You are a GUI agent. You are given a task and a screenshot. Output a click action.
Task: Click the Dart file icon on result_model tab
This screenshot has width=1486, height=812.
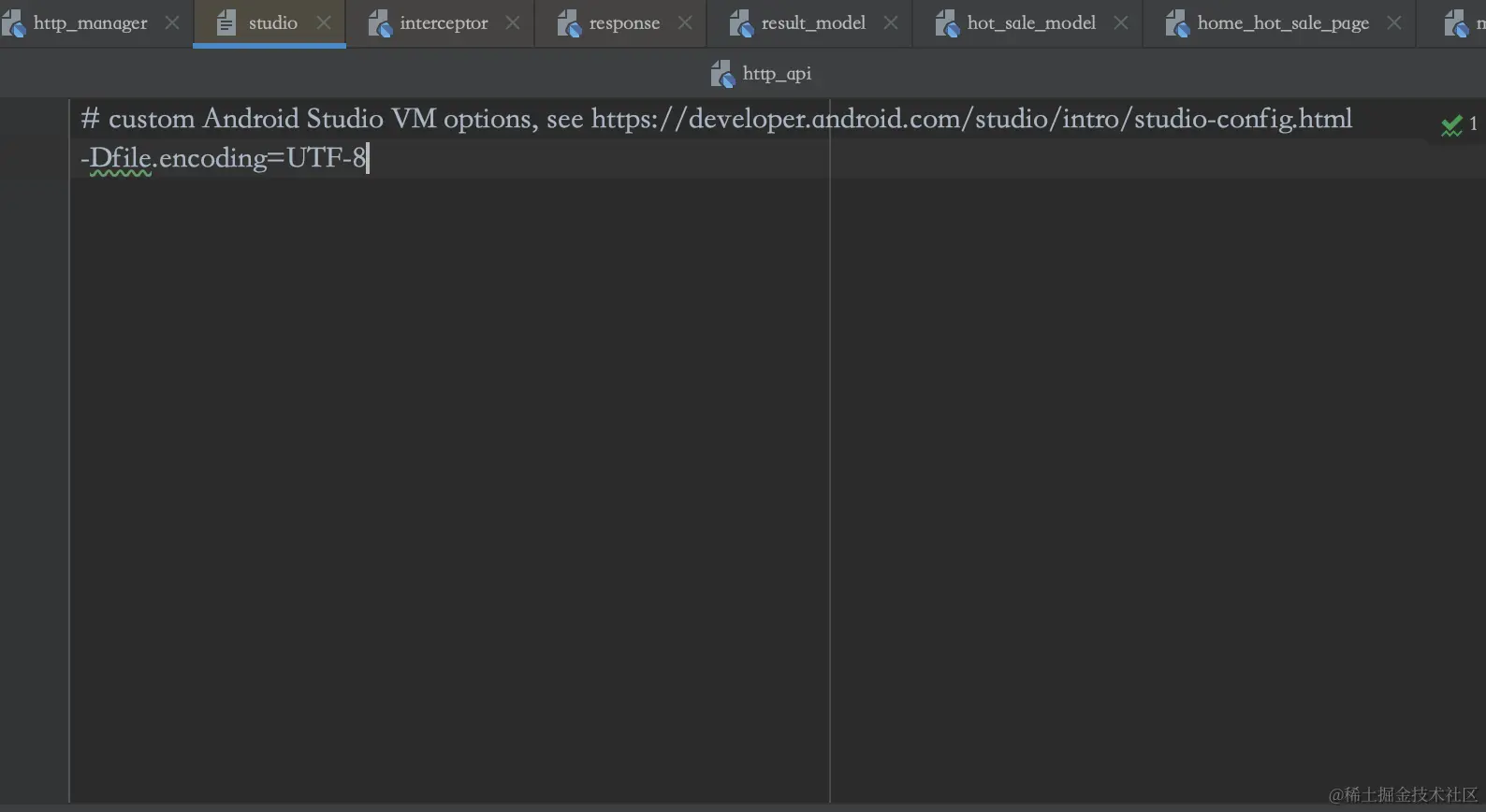[x=741, y=23]
